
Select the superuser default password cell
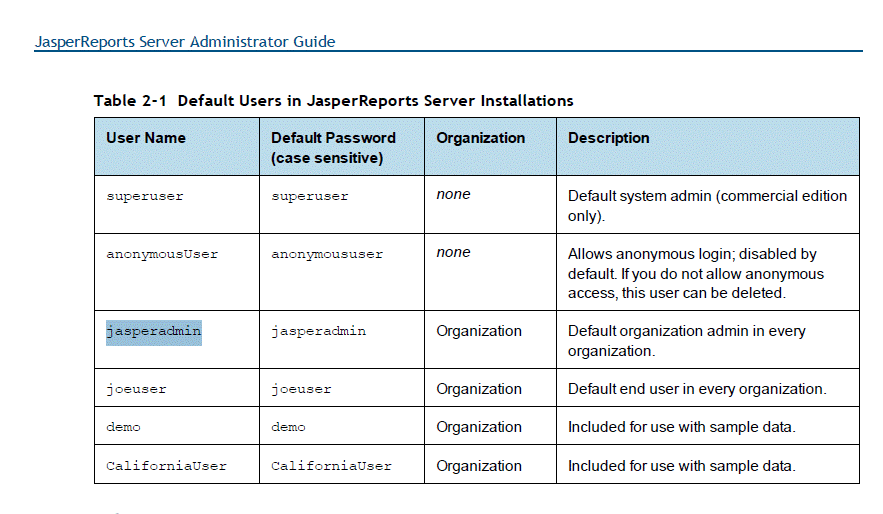click(x=310, y=197)
